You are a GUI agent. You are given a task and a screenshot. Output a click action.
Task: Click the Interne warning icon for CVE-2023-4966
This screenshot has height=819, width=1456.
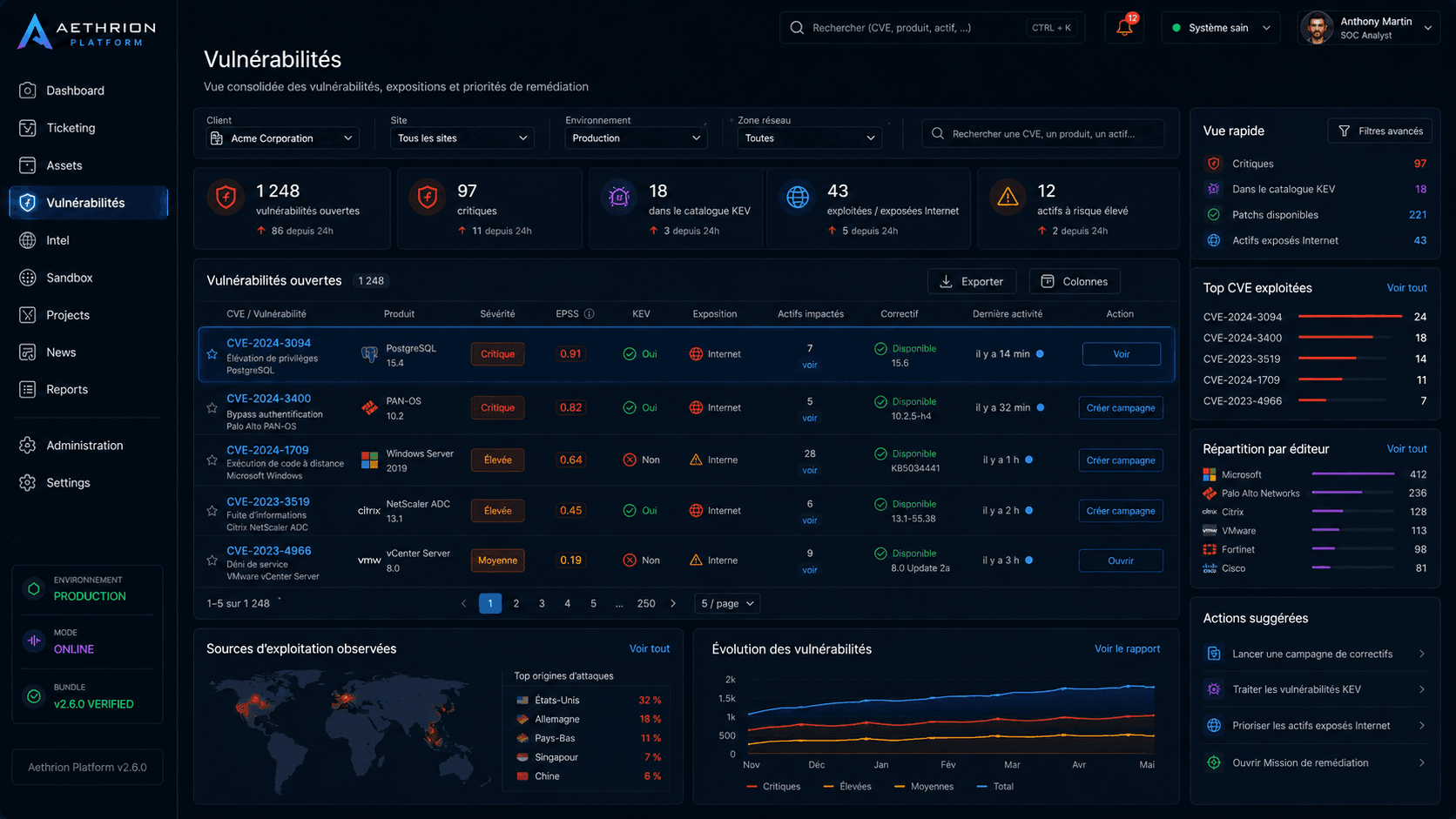pyautogui.click(x=696, y=561)
